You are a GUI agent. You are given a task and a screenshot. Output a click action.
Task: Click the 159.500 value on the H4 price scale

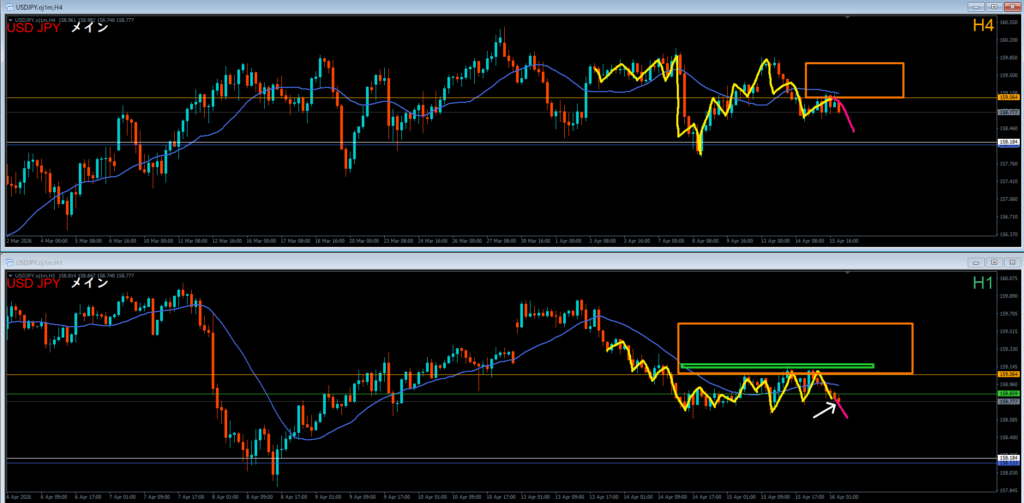click(x=1008, y=75)
